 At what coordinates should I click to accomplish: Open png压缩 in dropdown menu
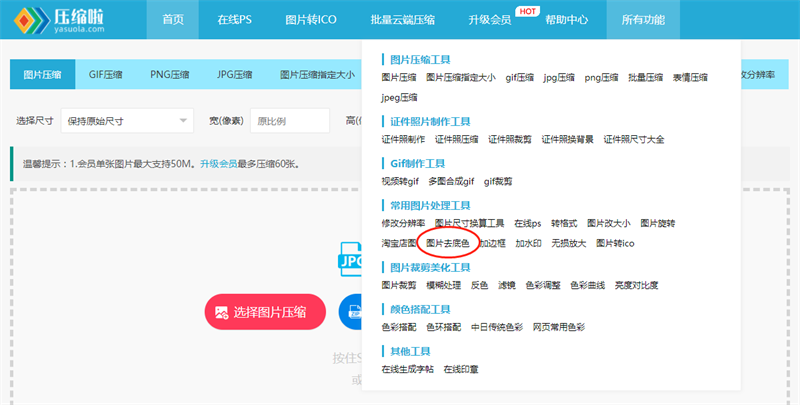click(x=601, y=78)
